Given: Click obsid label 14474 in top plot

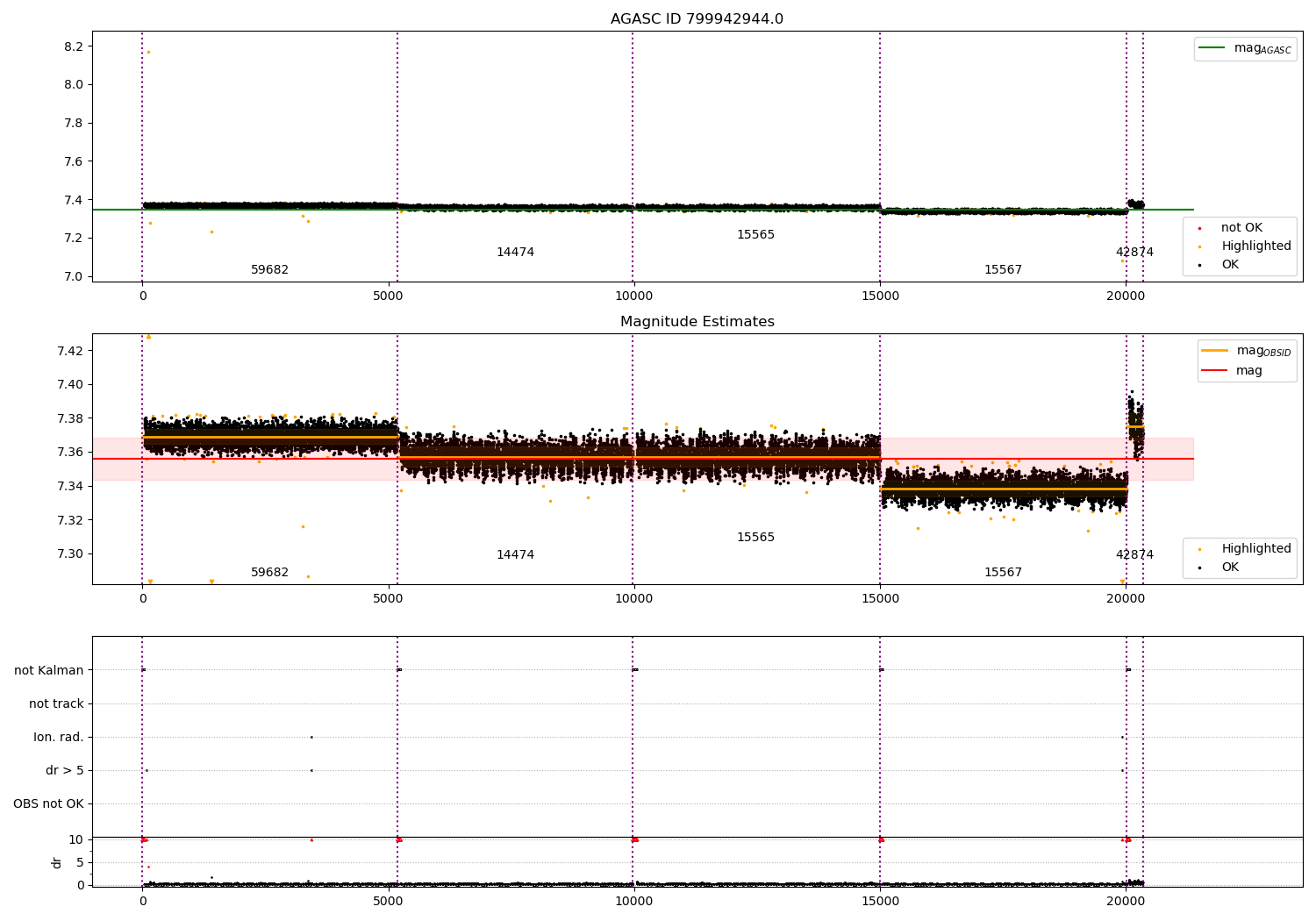Looking at the screenshot, I should click(x=515, y=253).
